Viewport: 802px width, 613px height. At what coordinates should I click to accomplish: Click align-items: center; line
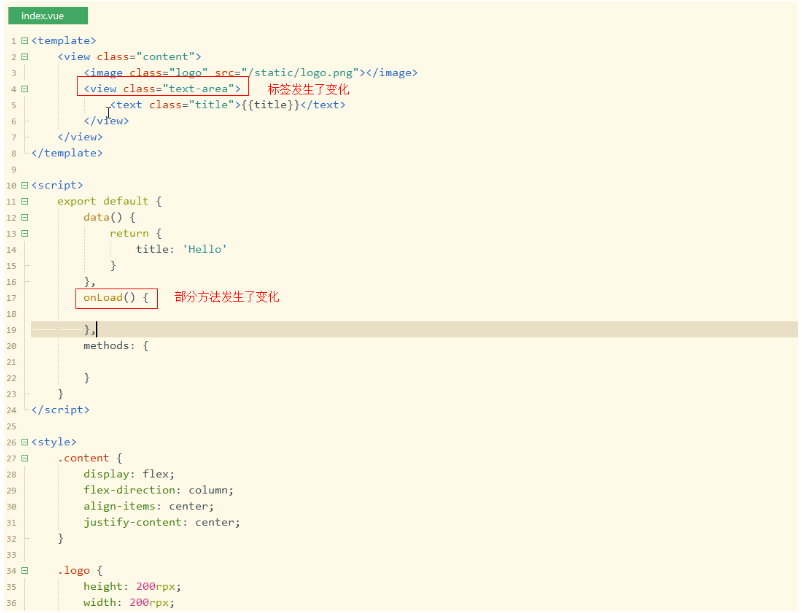click(x=149, y=506)
